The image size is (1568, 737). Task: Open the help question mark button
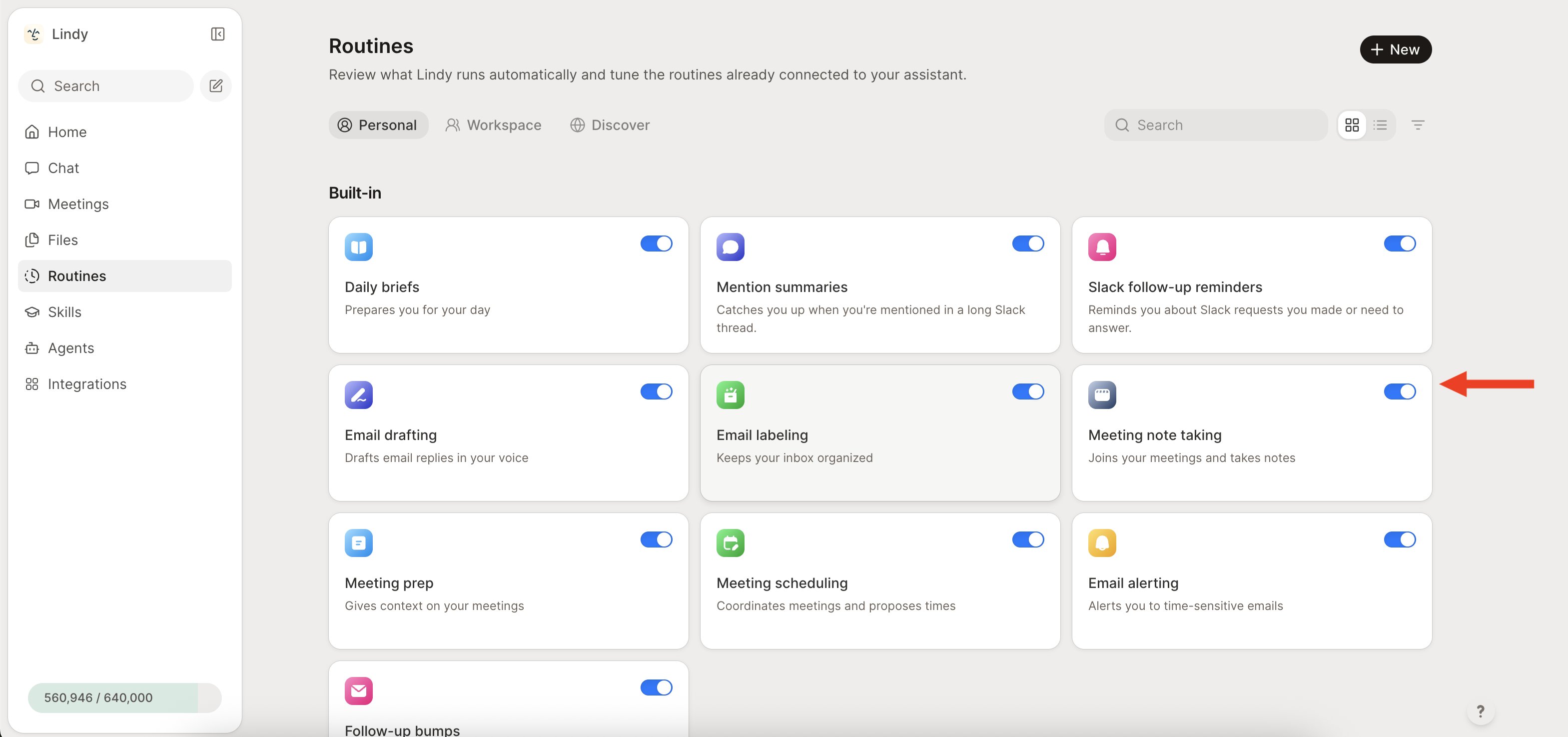click(x=1481, y=711)
